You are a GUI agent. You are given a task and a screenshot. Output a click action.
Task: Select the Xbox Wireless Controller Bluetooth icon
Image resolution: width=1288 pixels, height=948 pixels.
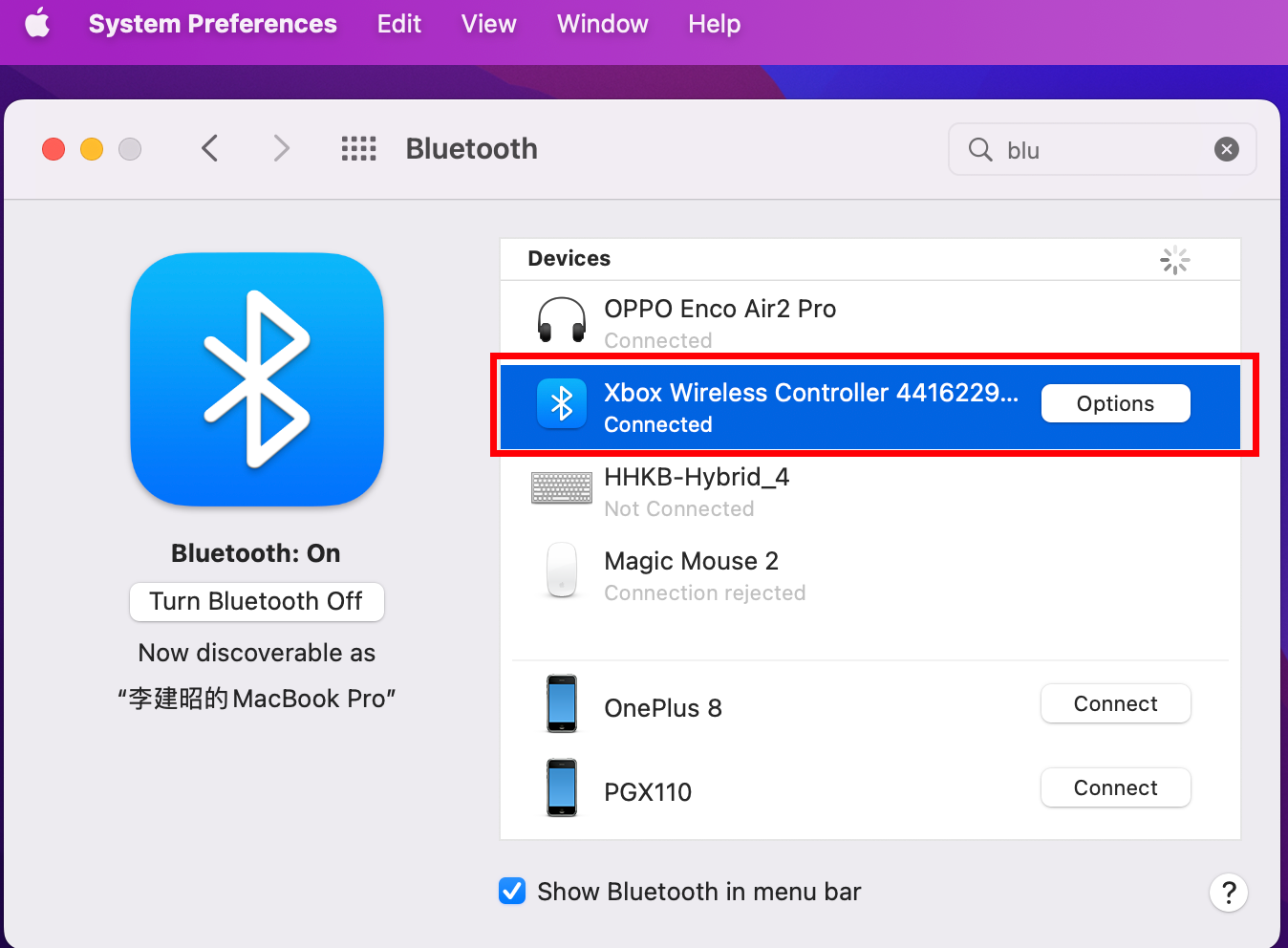(x=562, y=403)
